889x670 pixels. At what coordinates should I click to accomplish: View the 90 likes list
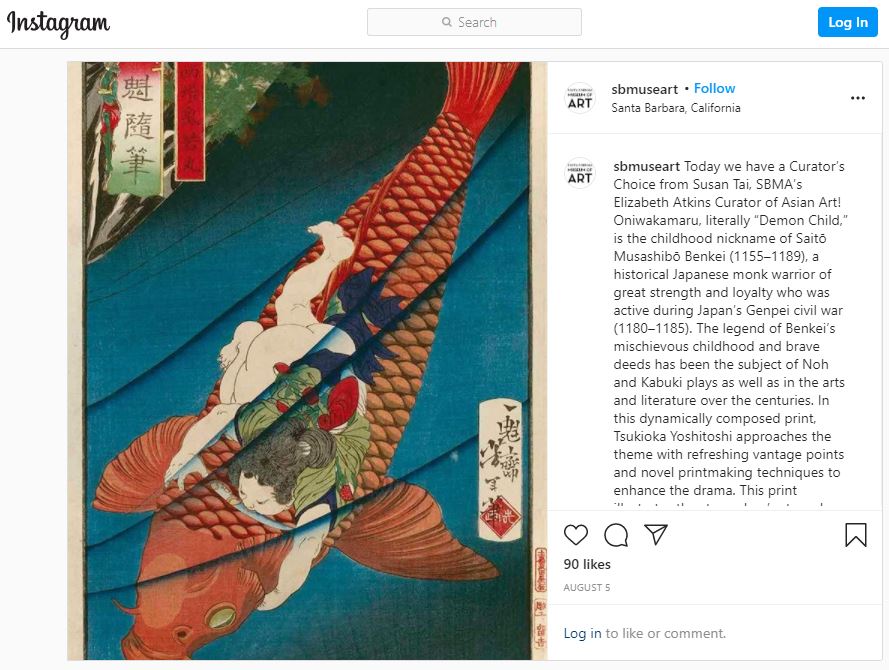pyautogui.click(x=587, y=564)
